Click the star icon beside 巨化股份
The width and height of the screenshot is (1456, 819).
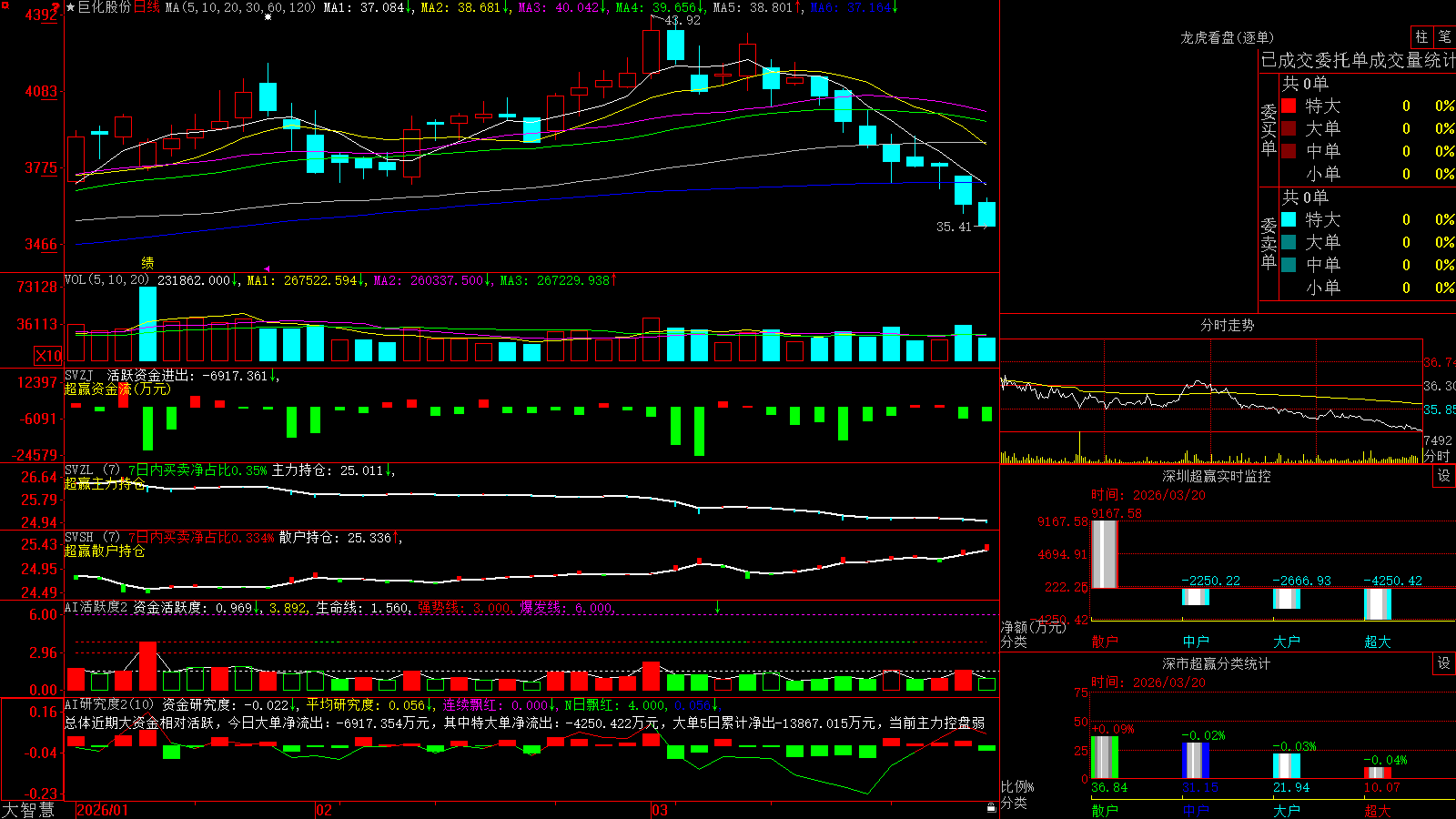pyautogui.click(x=71, y=7)
